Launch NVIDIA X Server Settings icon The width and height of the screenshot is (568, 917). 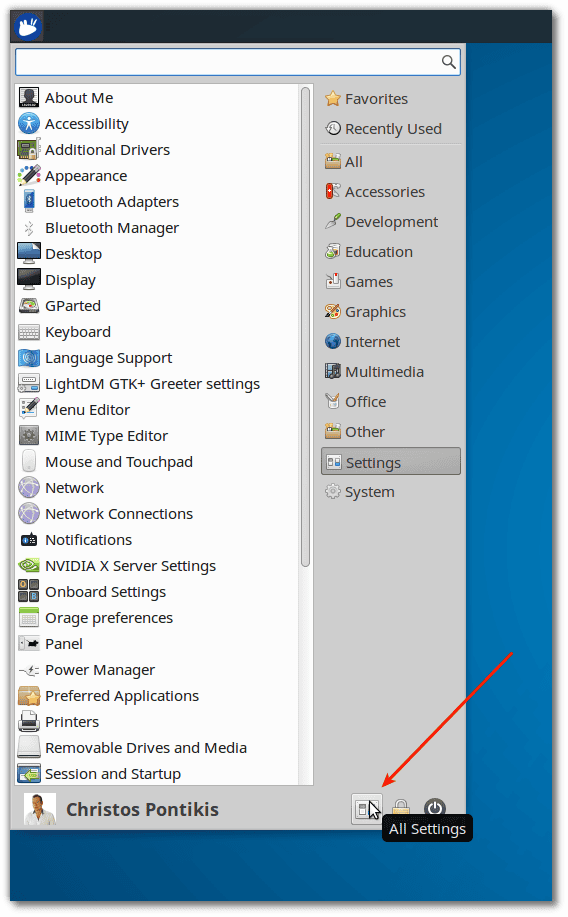(29, 566)
